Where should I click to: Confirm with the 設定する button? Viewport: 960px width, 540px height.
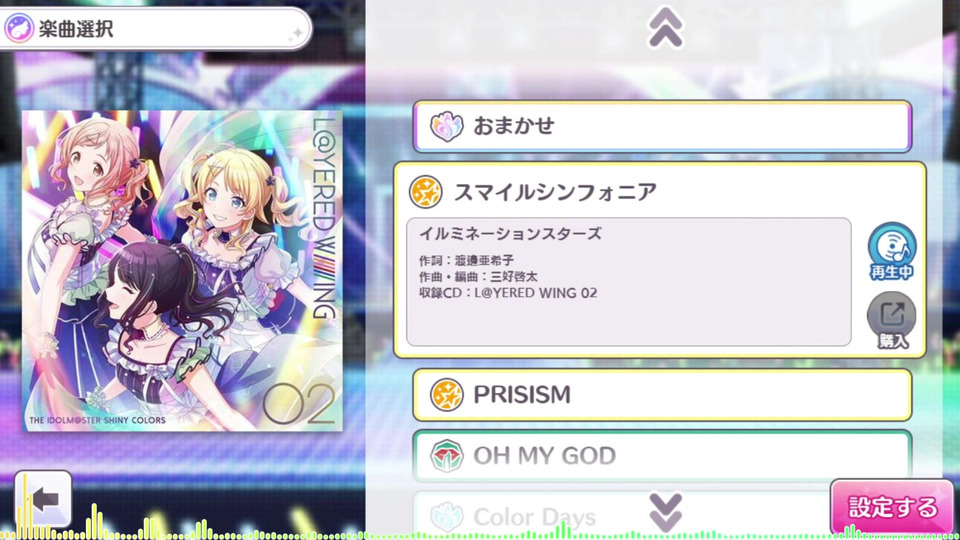(892, 507)
